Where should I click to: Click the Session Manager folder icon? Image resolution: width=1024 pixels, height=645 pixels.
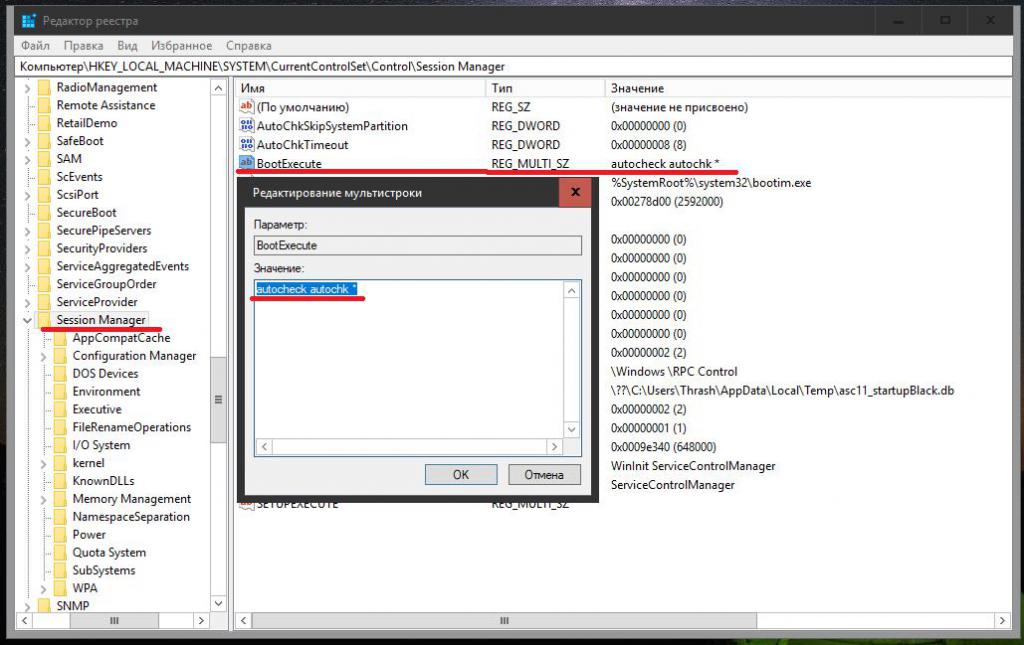point(44,320)
